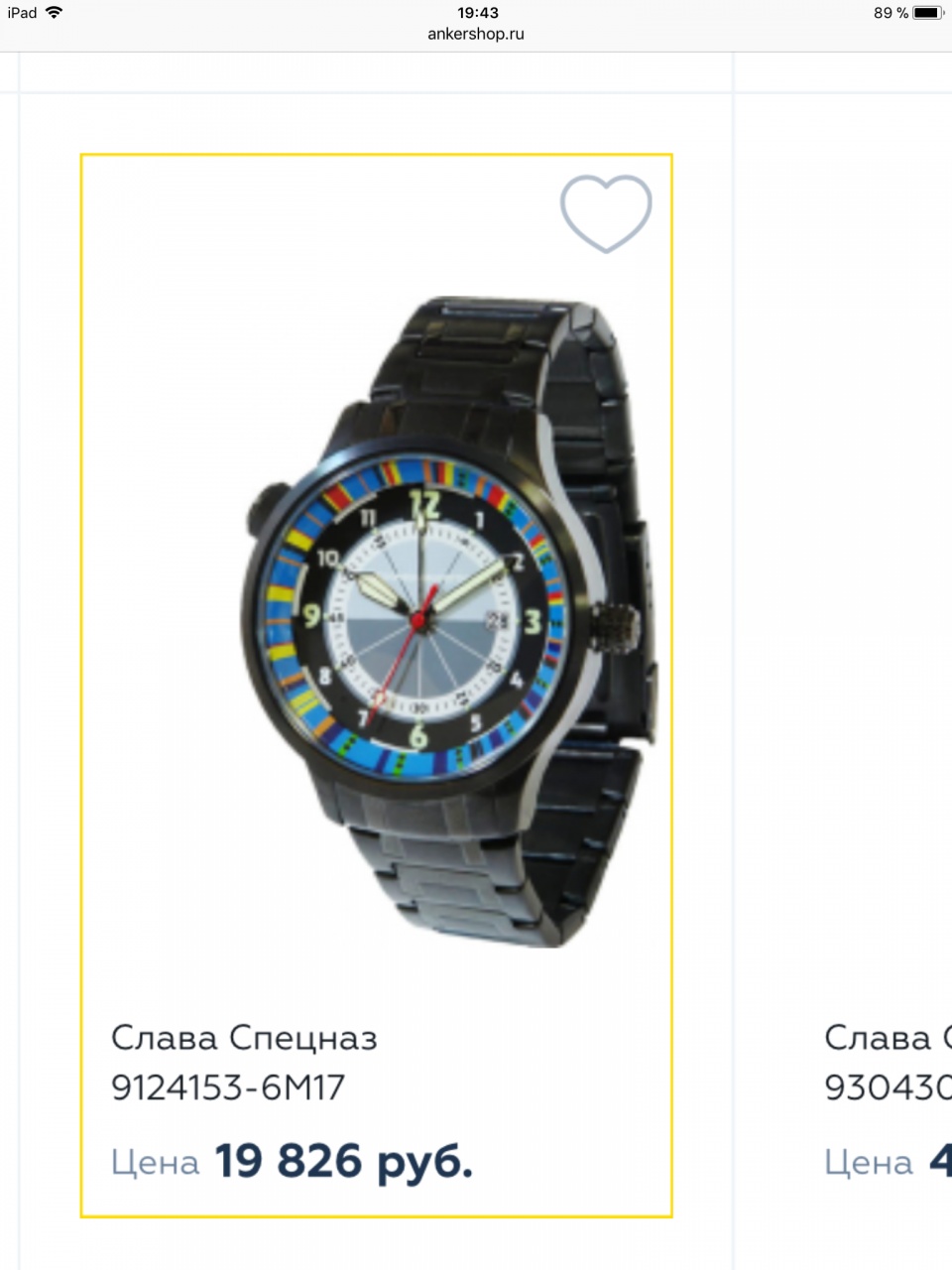Tap the battery icon in status bar
Viewport: 952px width, 1270px height.
click(x=928, y=13)
